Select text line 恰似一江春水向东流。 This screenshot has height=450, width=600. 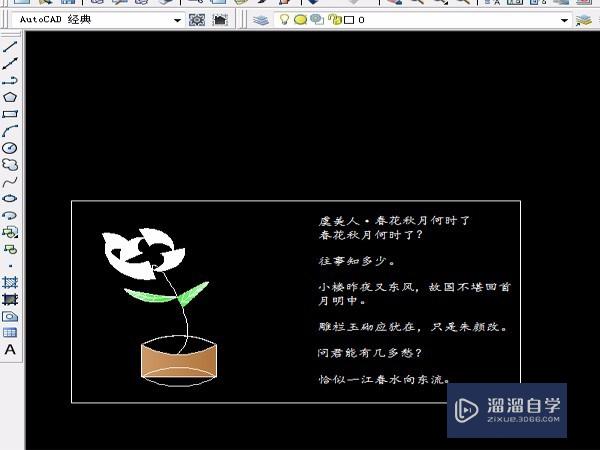coord(384,379)
